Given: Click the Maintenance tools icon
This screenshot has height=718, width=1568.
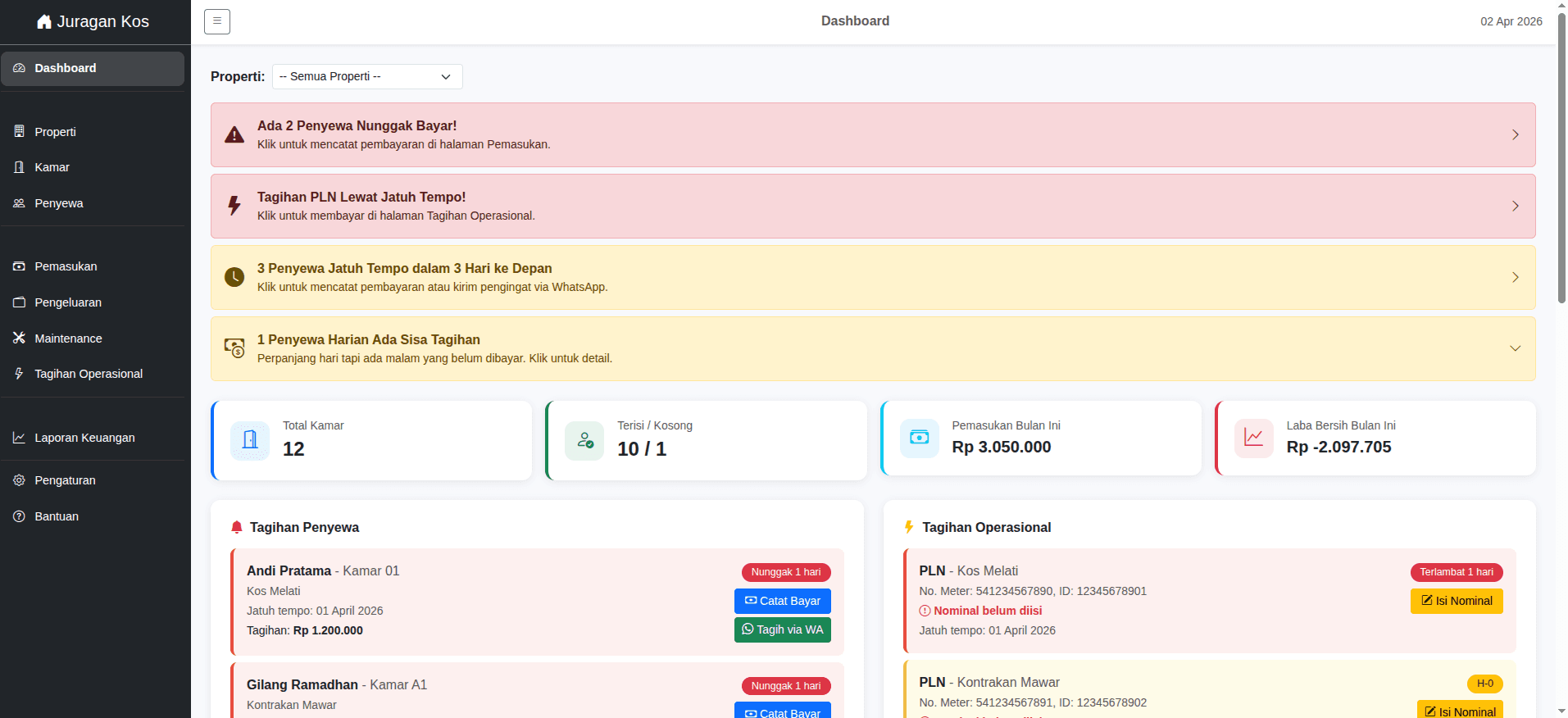Looking at the screenshot, I should 19,339.
